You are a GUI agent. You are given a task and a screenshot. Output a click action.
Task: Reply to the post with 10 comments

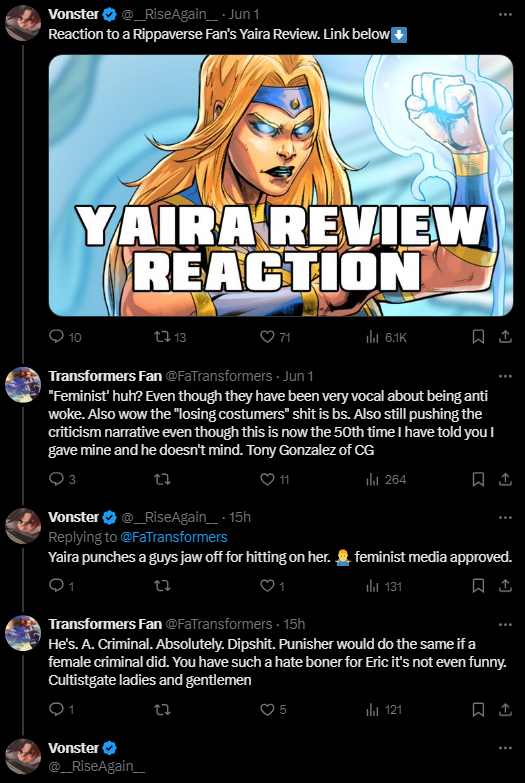(65, 338)
